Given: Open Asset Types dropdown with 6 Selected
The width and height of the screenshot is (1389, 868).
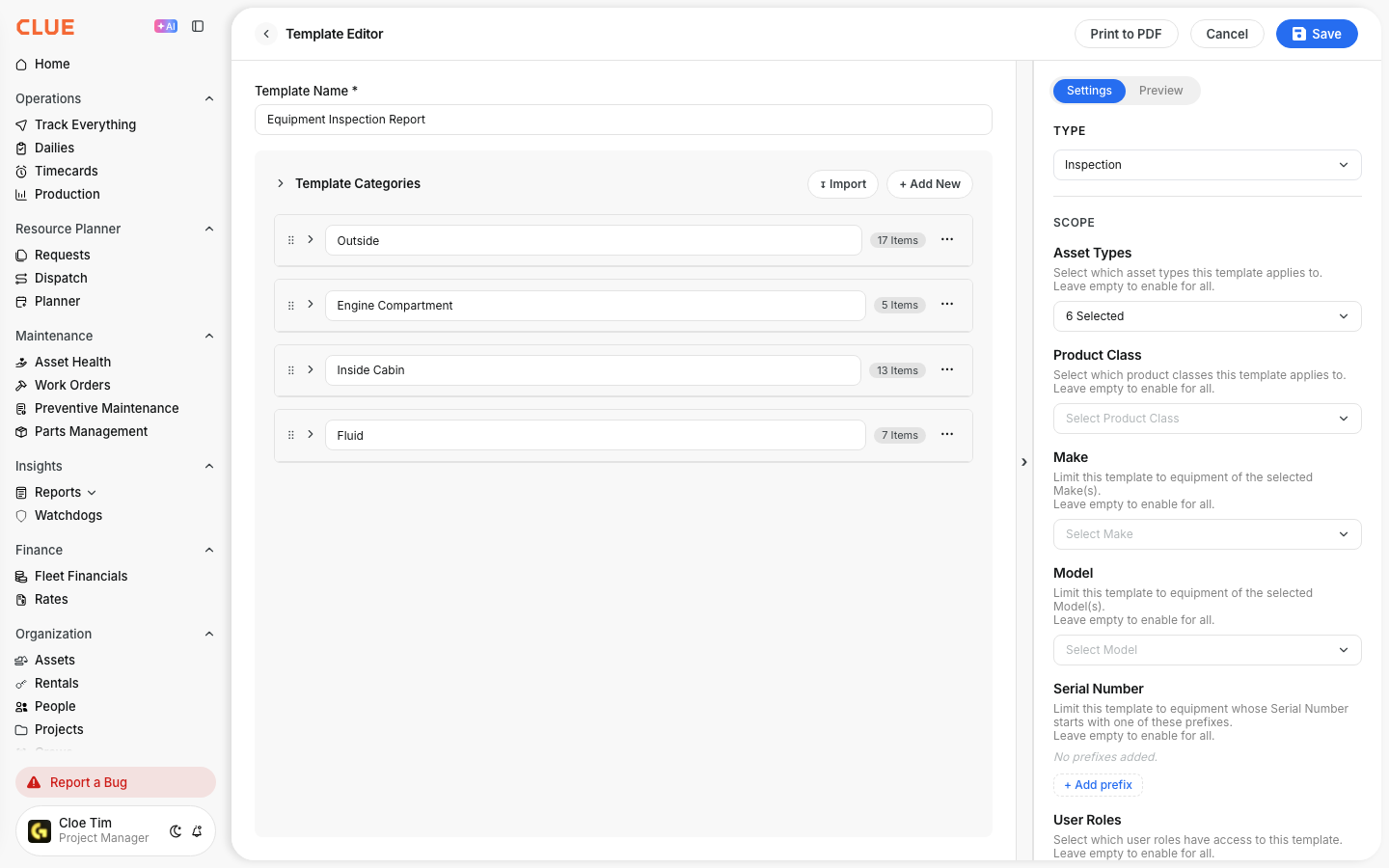Looking at the screenshot, I should [1207, 316].
